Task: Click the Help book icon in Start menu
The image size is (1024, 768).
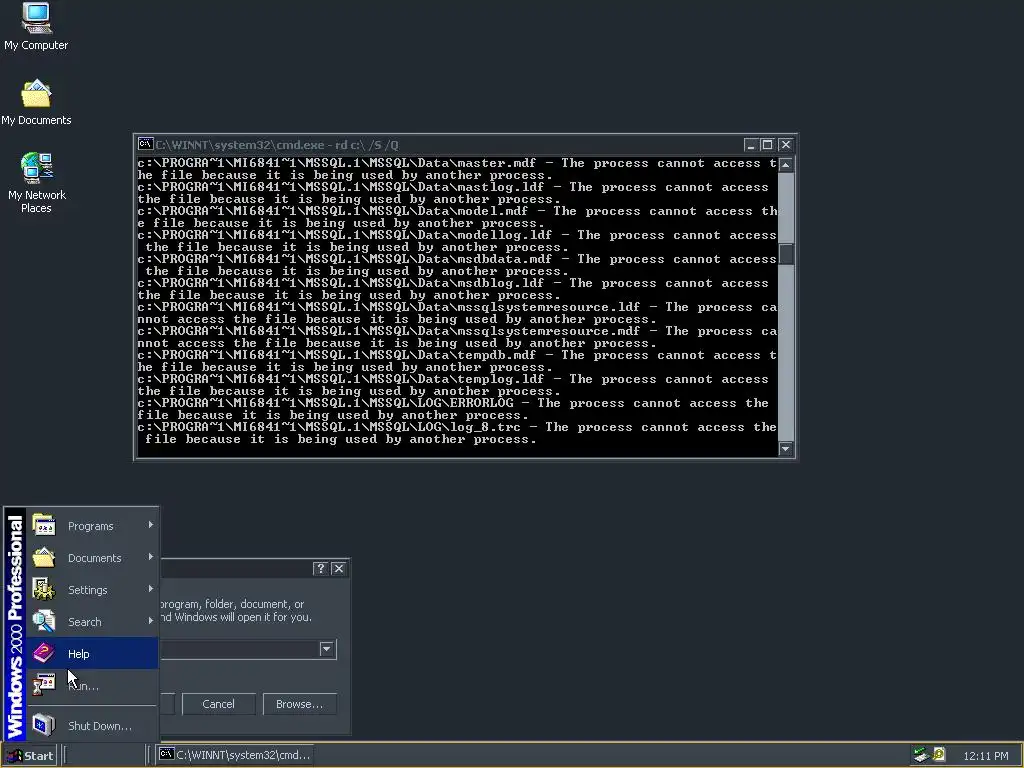Action: pyautogui.click(x=44, y=653)
